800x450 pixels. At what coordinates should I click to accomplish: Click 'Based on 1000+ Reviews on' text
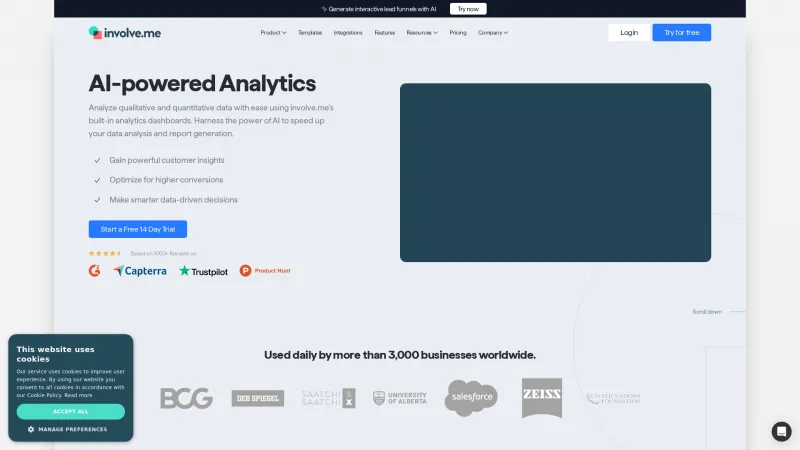pos(163,254)
